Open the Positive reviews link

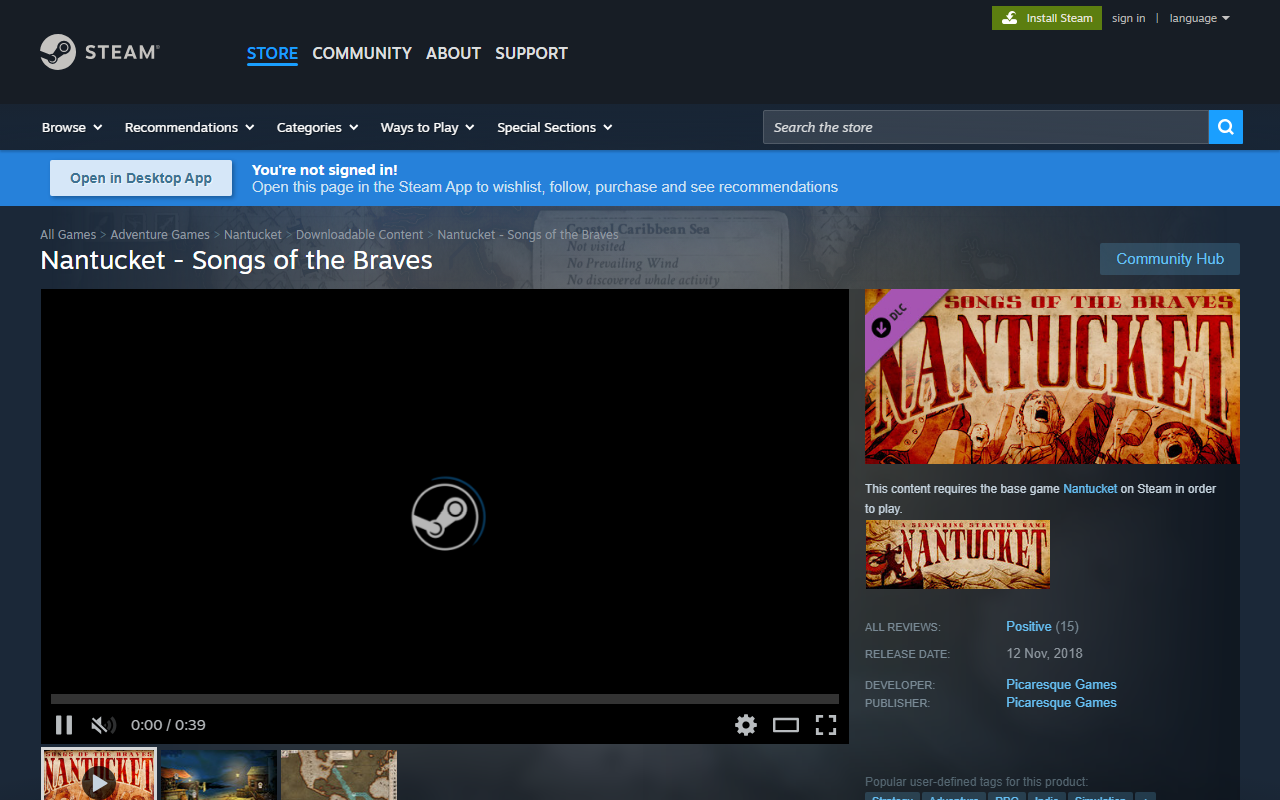coord(1029,626)
